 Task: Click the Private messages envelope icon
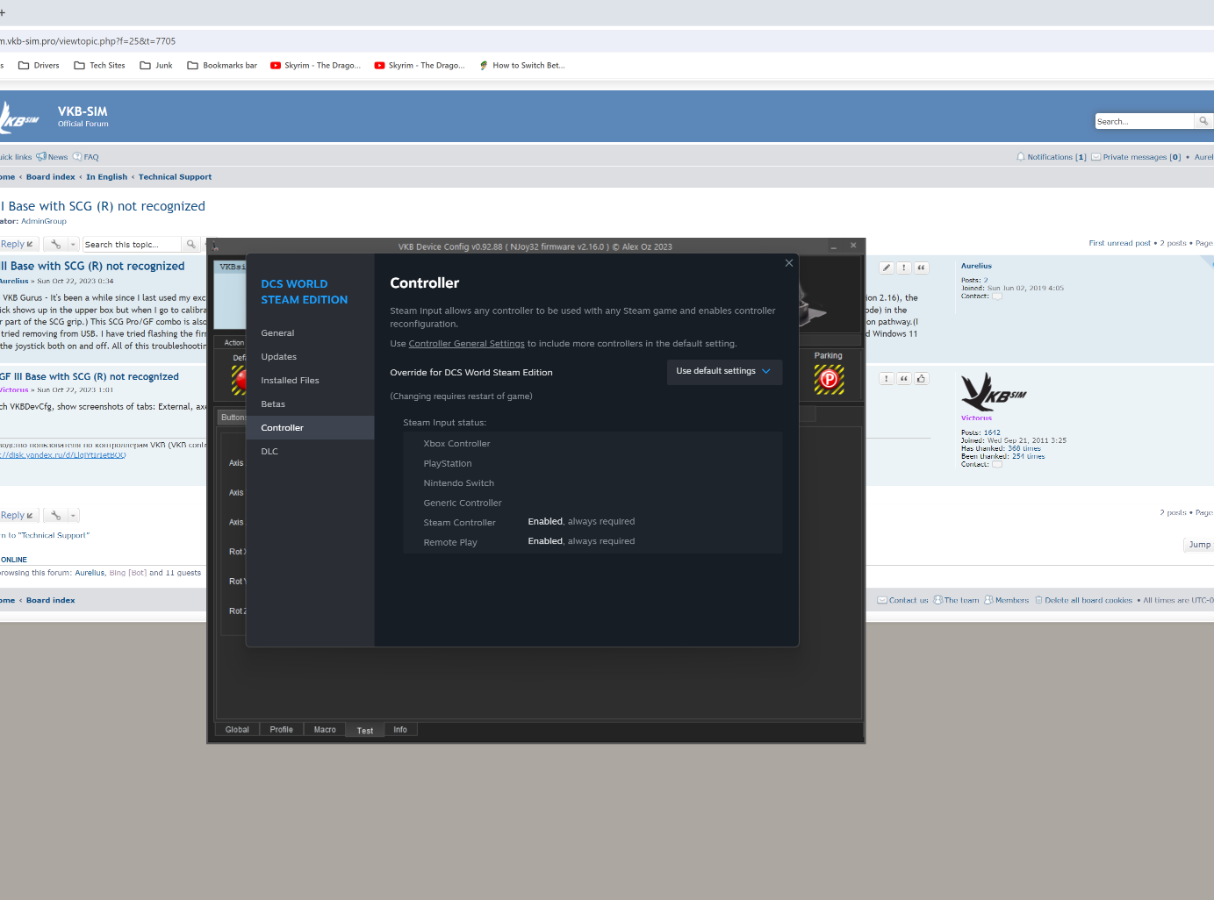(x=1096, y=157)
